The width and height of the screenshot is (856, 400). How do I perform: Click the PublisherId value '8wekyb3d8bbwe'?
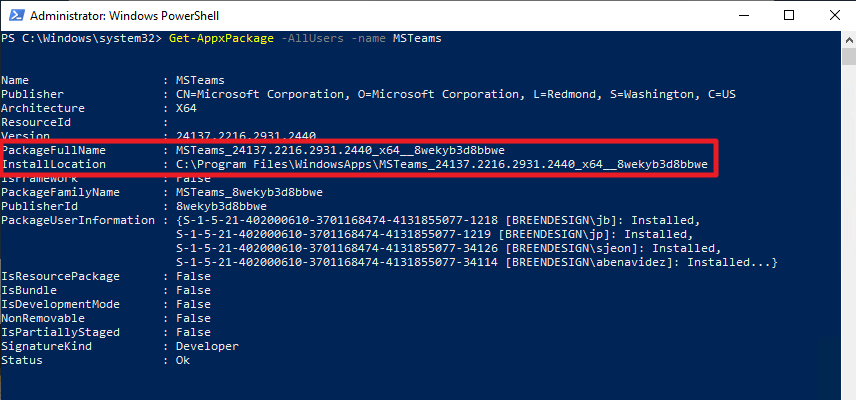221,206
